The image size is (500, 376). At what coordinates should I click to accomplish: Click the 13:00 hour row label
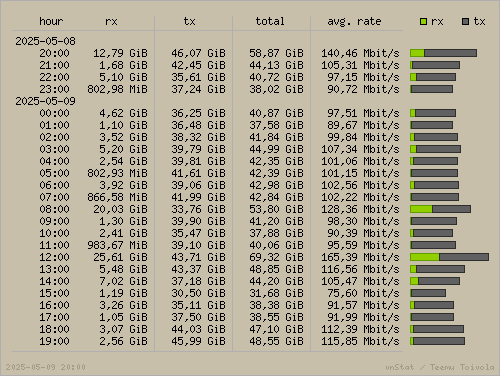(54, 269)
